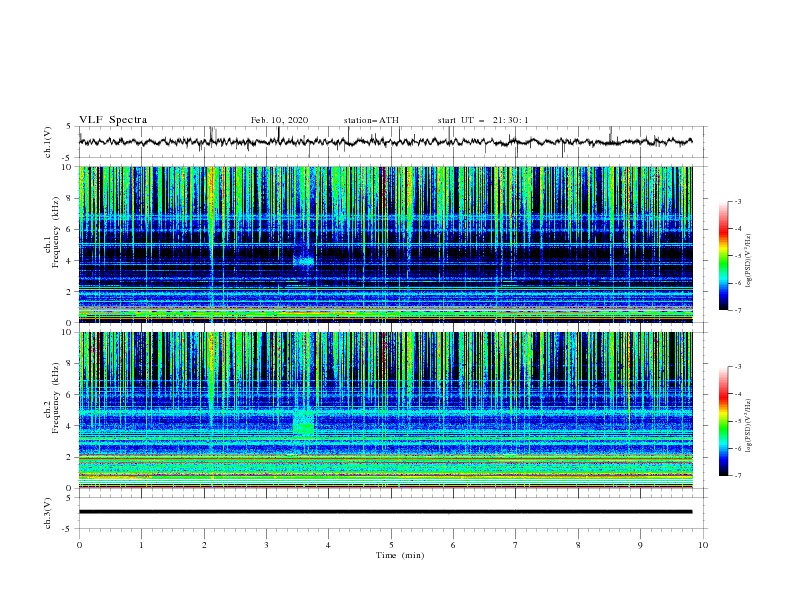Click time axis tick label "2"
Screen dimensions: 792x612
click(204, 545)
